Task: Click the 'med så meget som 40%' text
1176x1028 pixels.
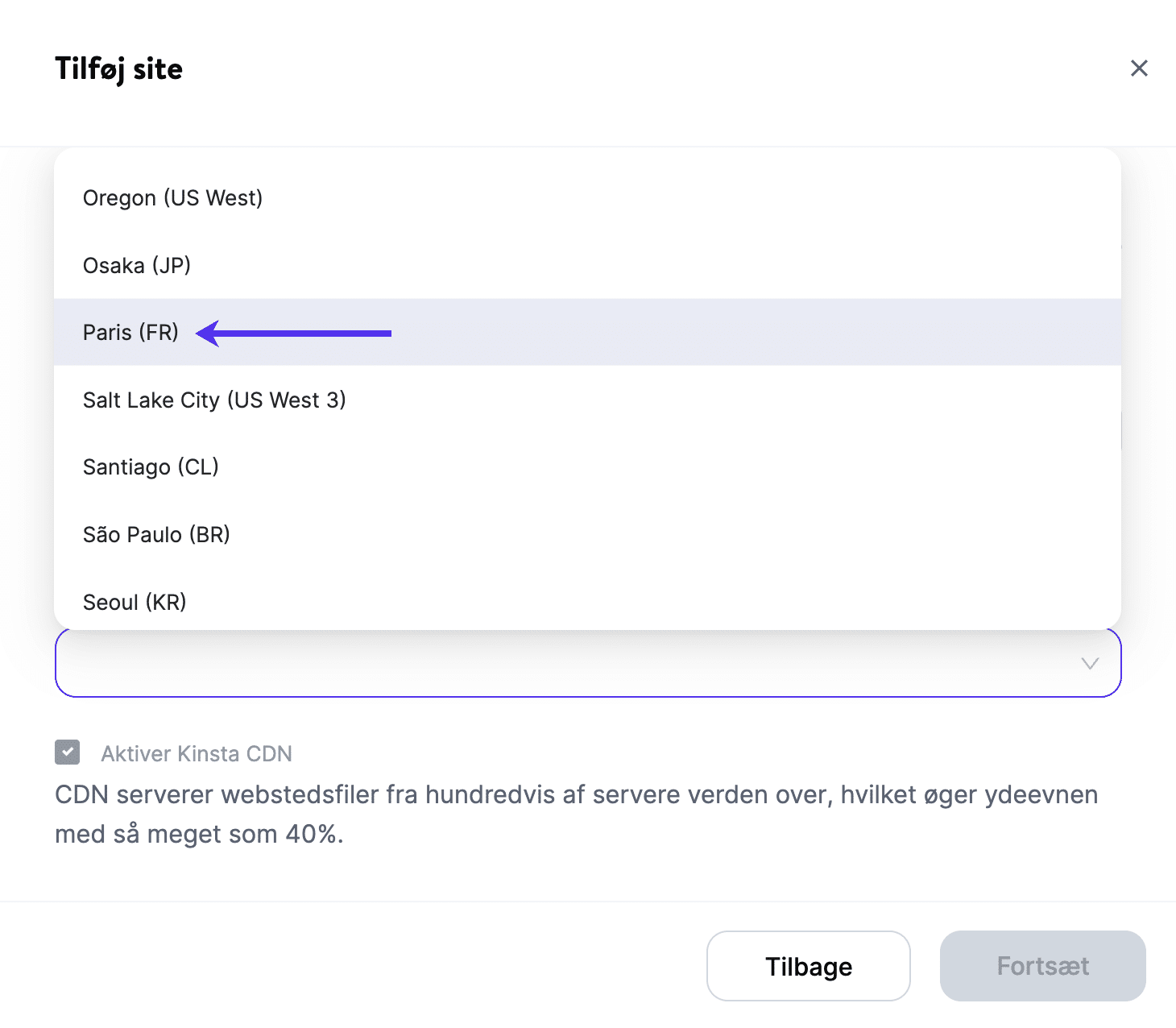Action: point(199,835)
